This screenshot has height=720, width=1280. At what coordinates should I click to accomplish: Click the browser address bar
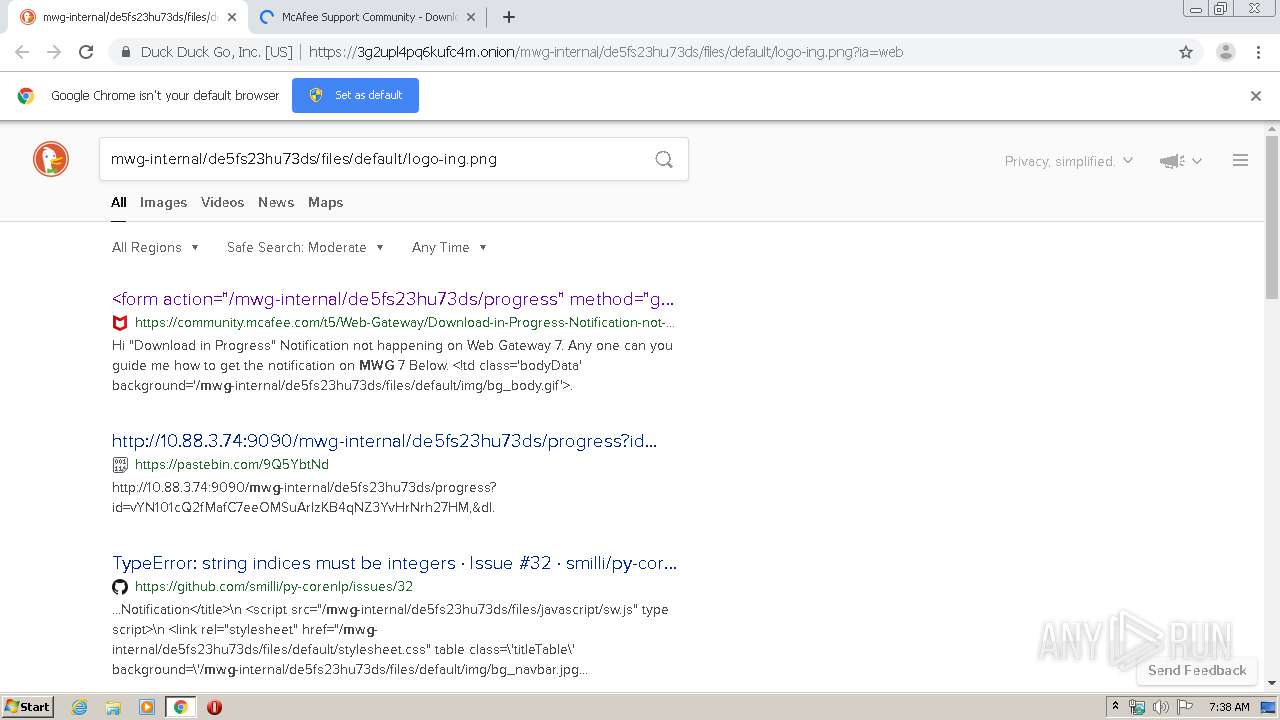(x=640, y=52)
